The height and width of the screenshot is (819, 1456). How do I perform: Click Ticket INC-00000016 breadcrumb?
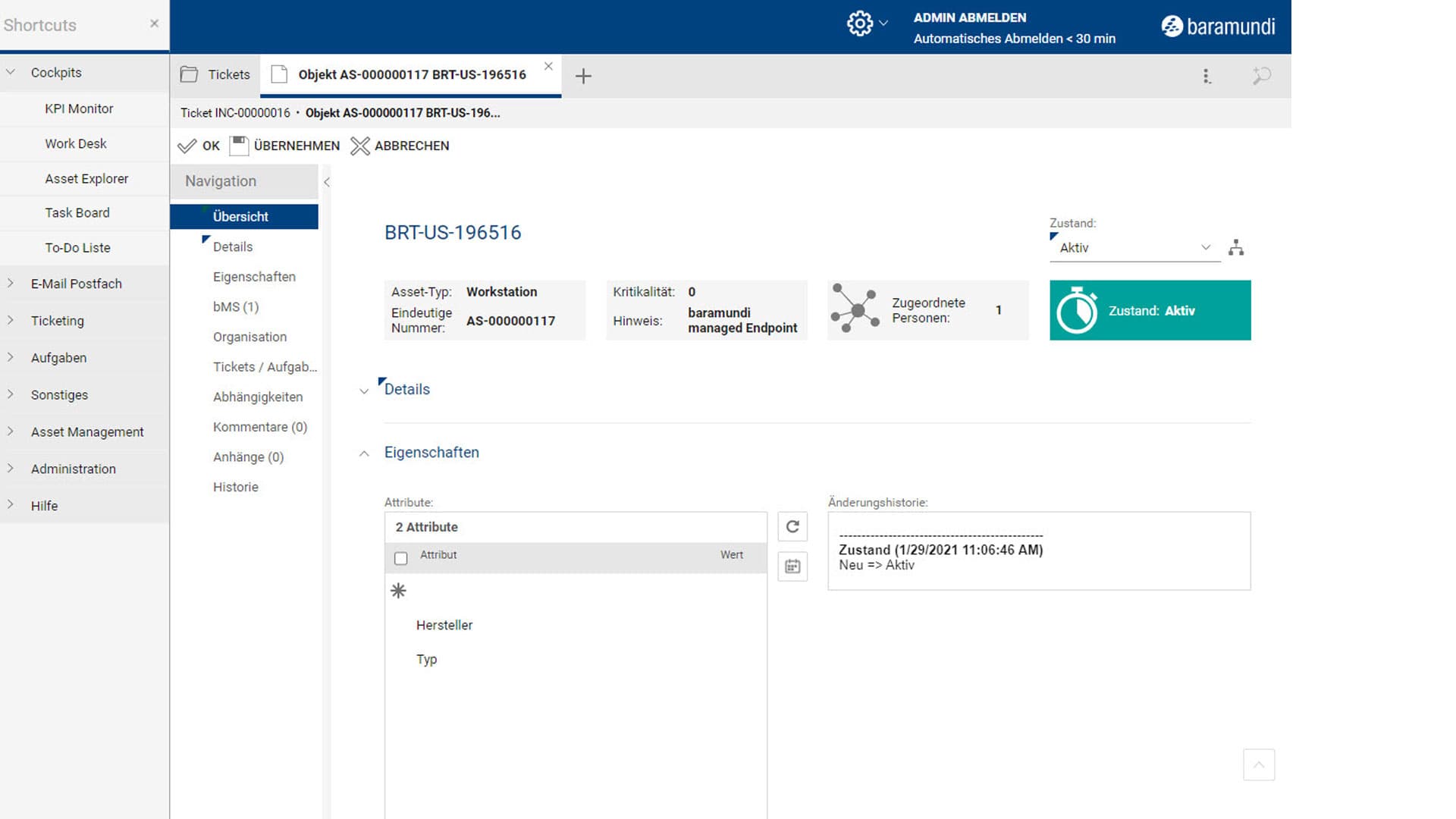pyautogui.click(x=235, y=113)
